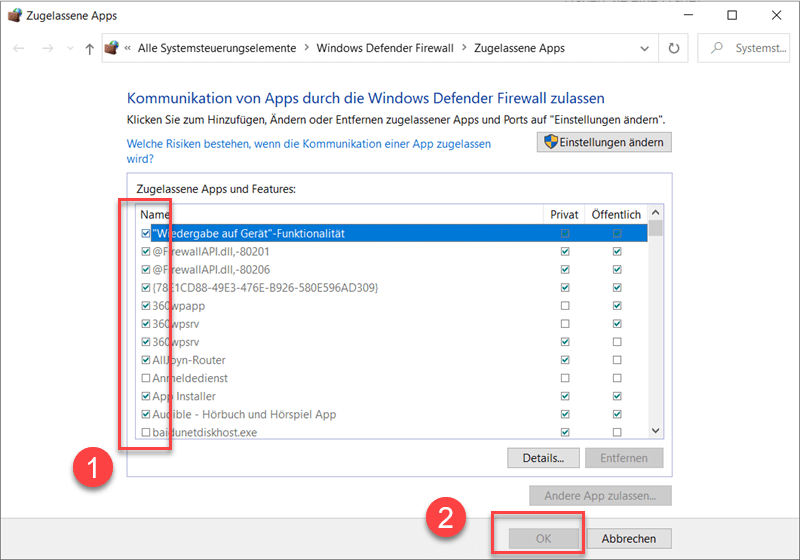Select the Wiedergabe auf Gerät-Funktionalität row
Image resolution: width=800 pixels, height=560 pixels.
tap(392, 234)
